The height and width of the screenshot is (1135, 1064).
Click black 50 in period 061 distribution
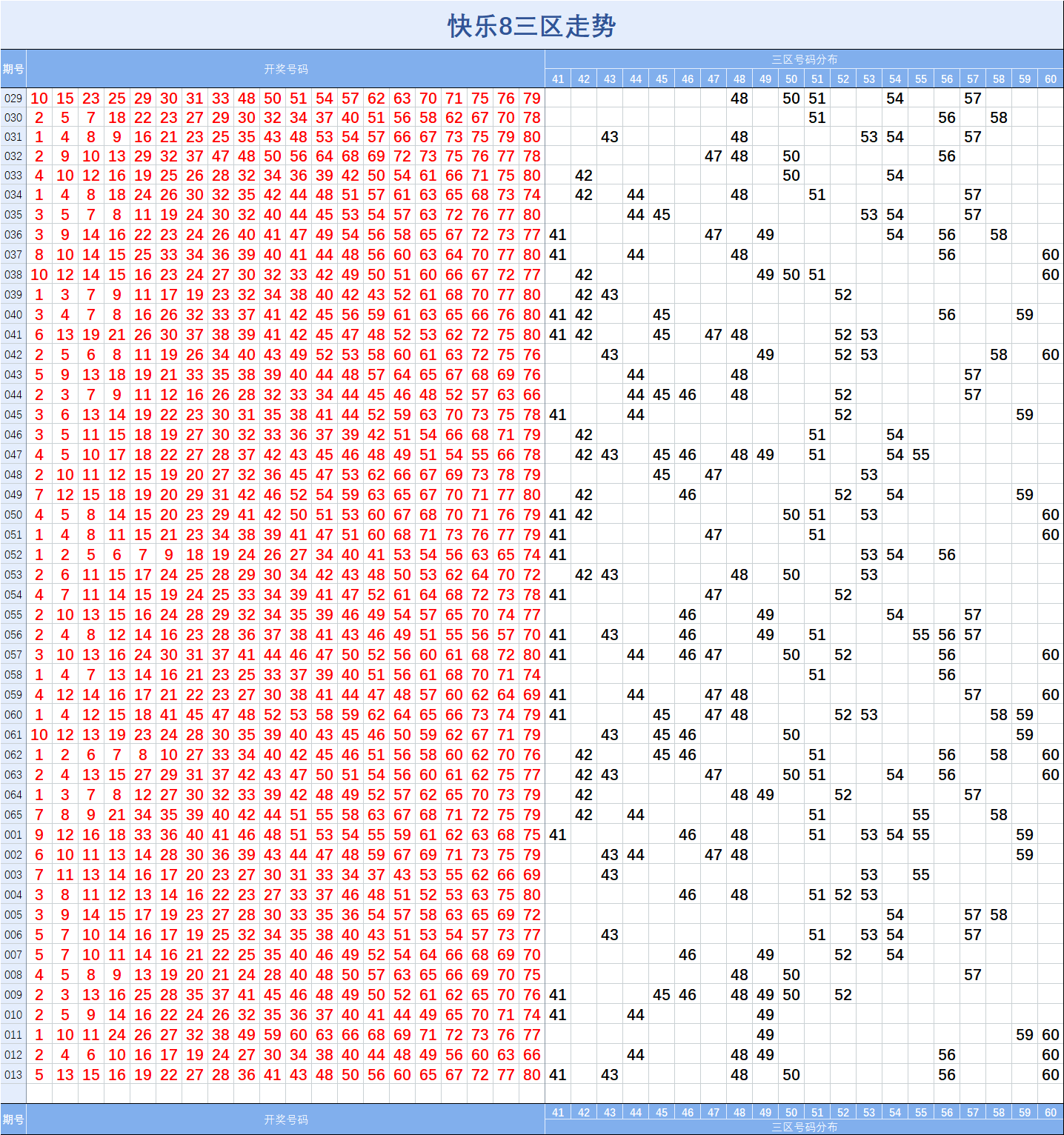point(791,735)
